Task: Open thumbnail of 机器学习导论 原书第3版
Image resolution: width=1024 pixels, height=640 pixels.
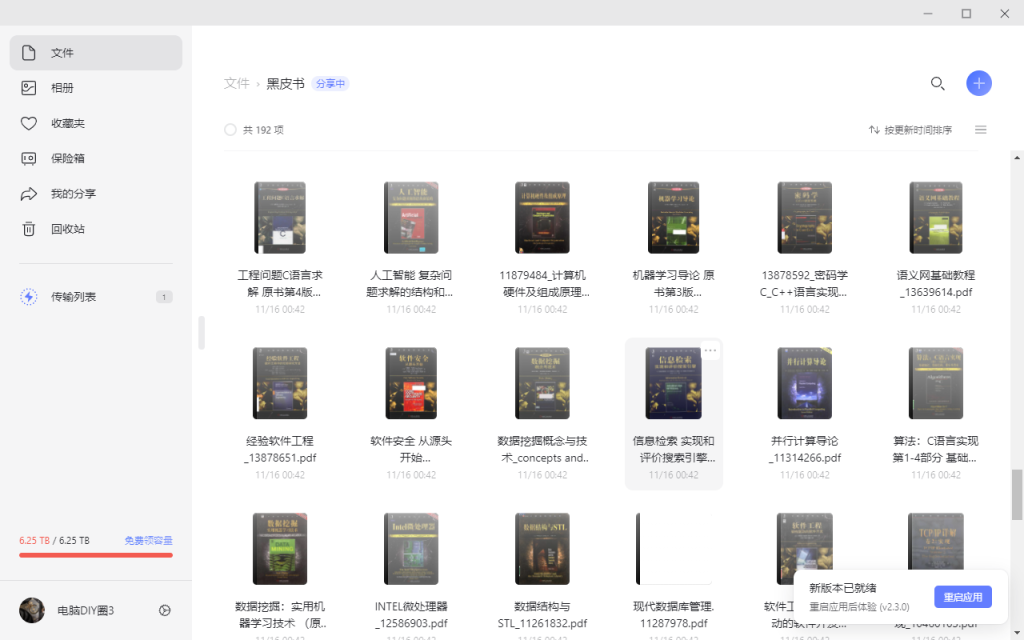Action: 673,217
